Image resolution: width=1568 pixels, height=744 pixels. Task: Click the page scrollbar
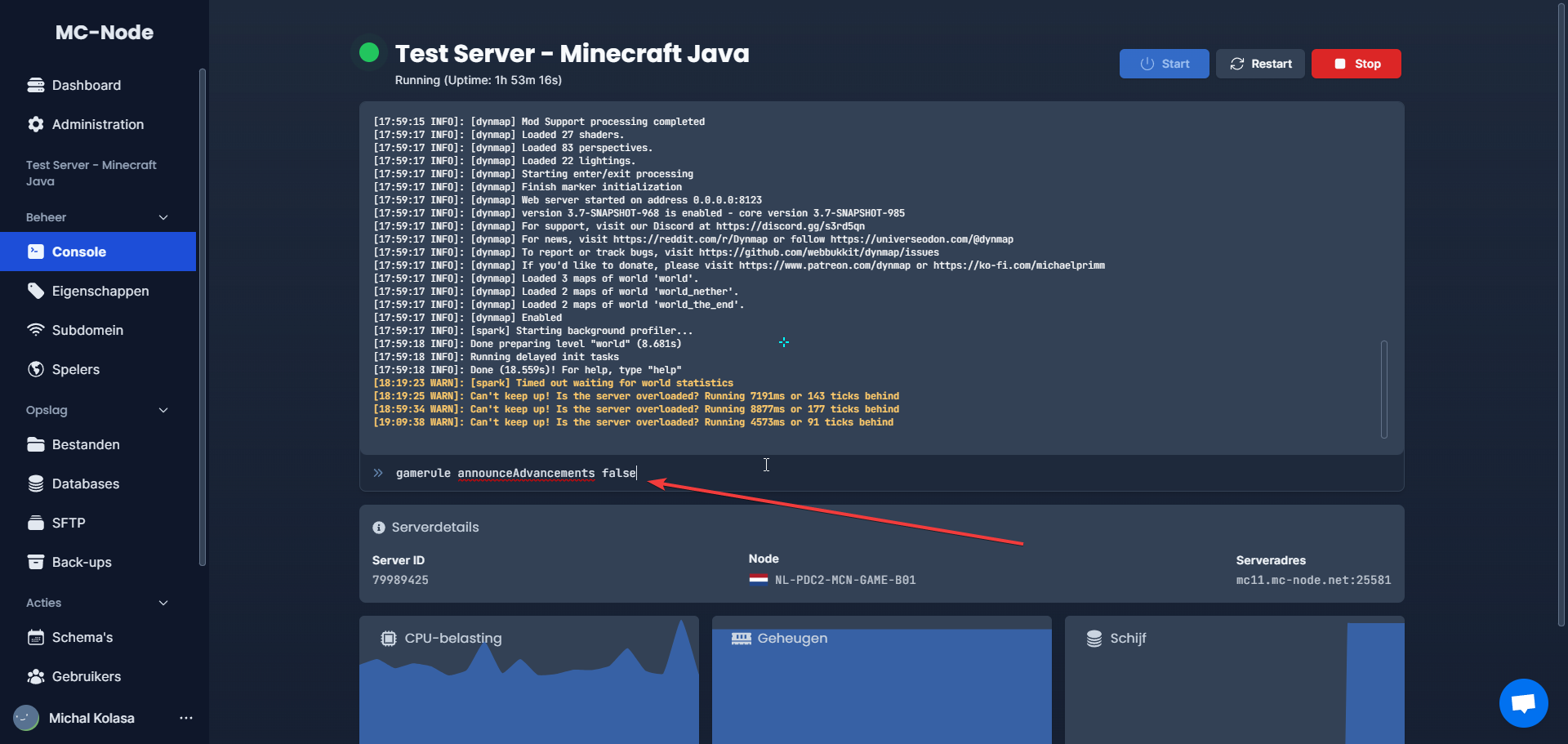[1561, 314]
